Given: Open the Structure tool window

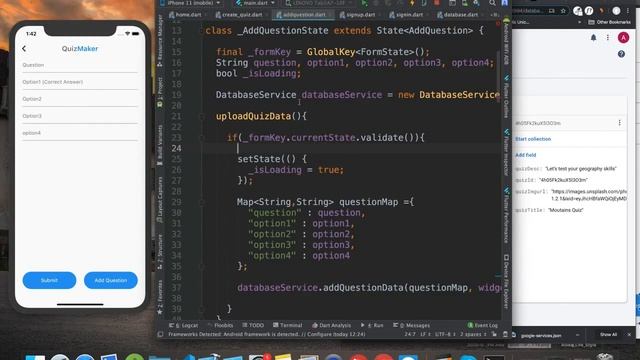Looking at the screenshot, I should pos(160,252).
